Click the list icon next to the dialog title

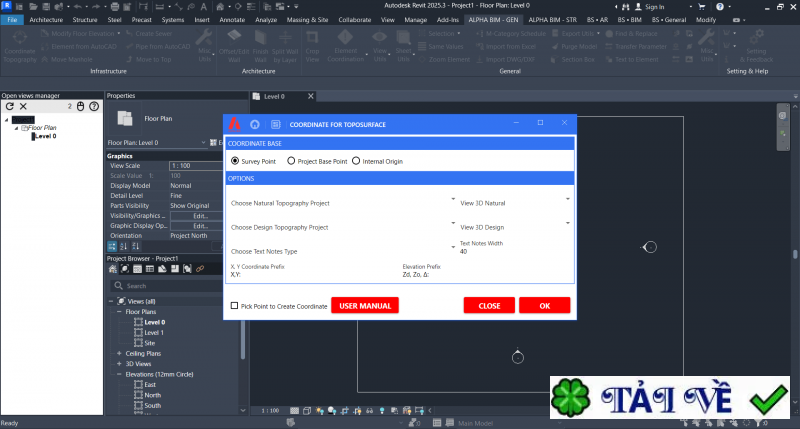[275, 124]
